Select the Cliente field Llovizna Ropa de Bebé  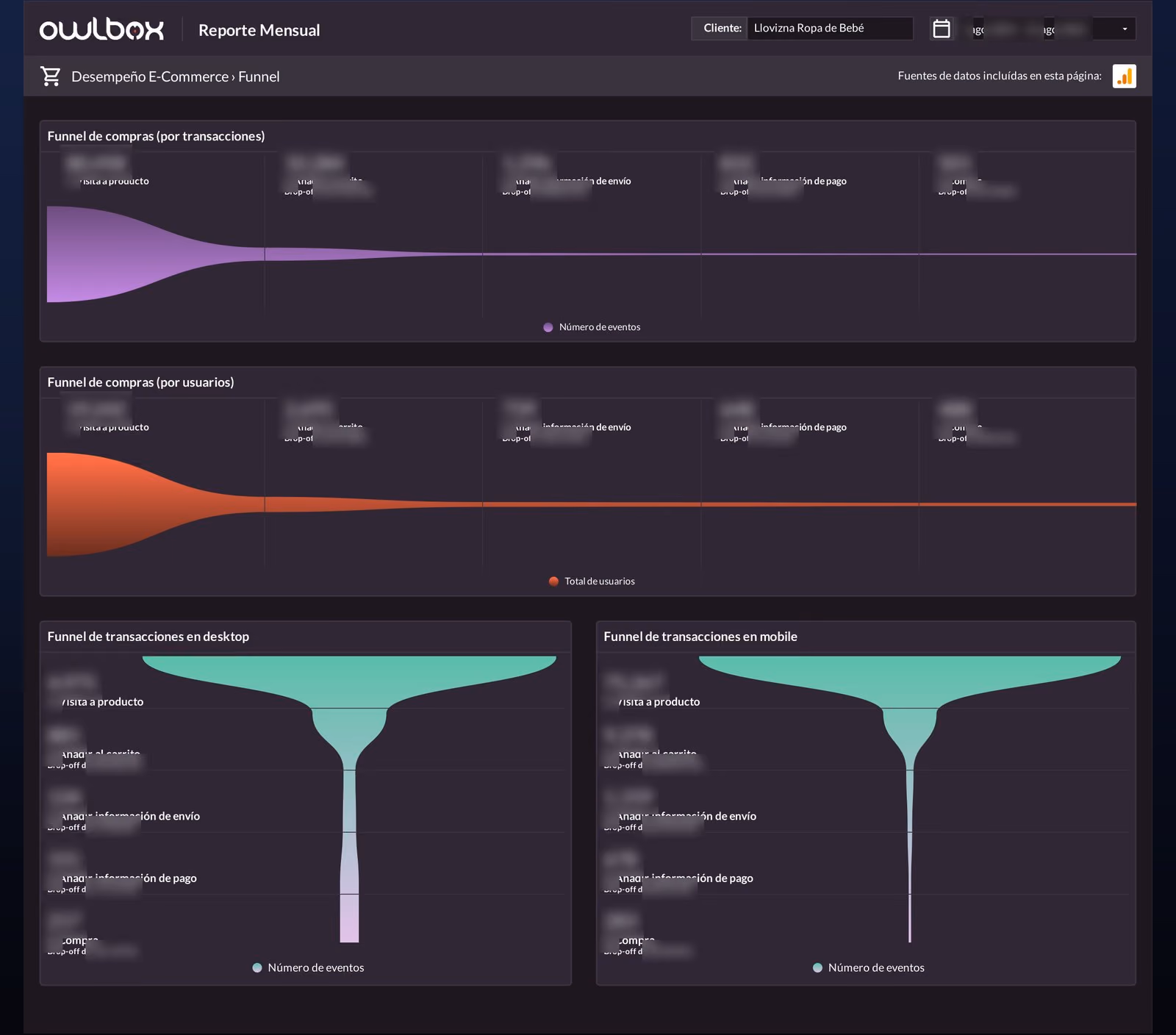(x=830, y=28)
